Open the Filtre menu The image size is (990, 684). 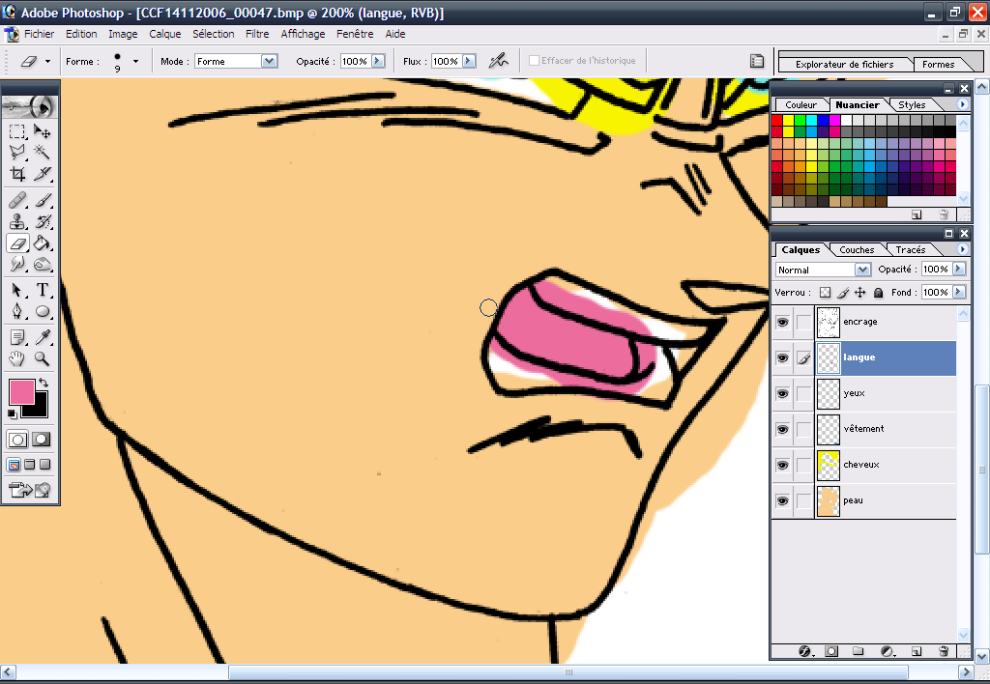[257, 34]
